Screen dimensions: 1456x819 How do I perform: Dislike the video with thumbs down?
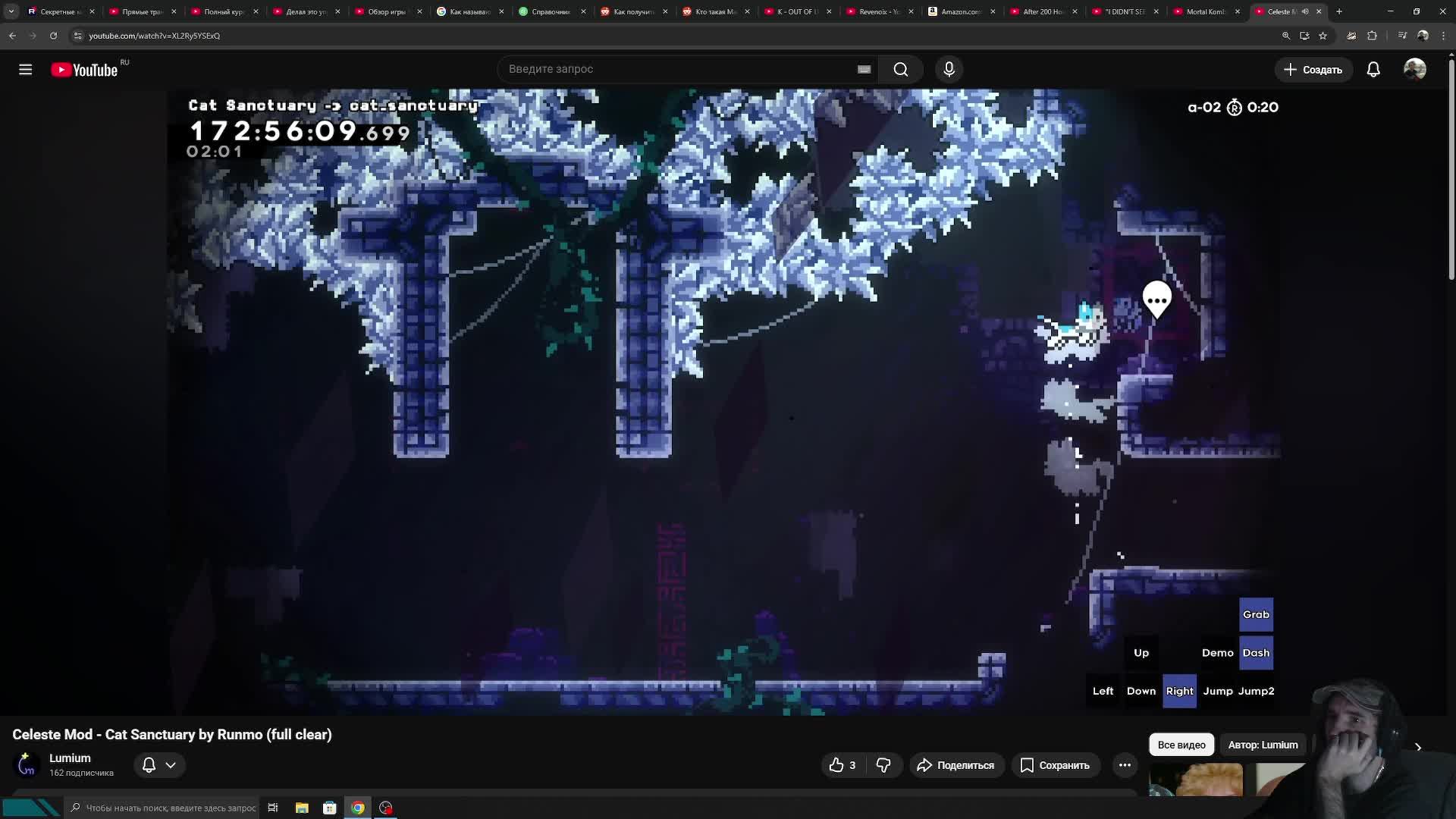883,765
